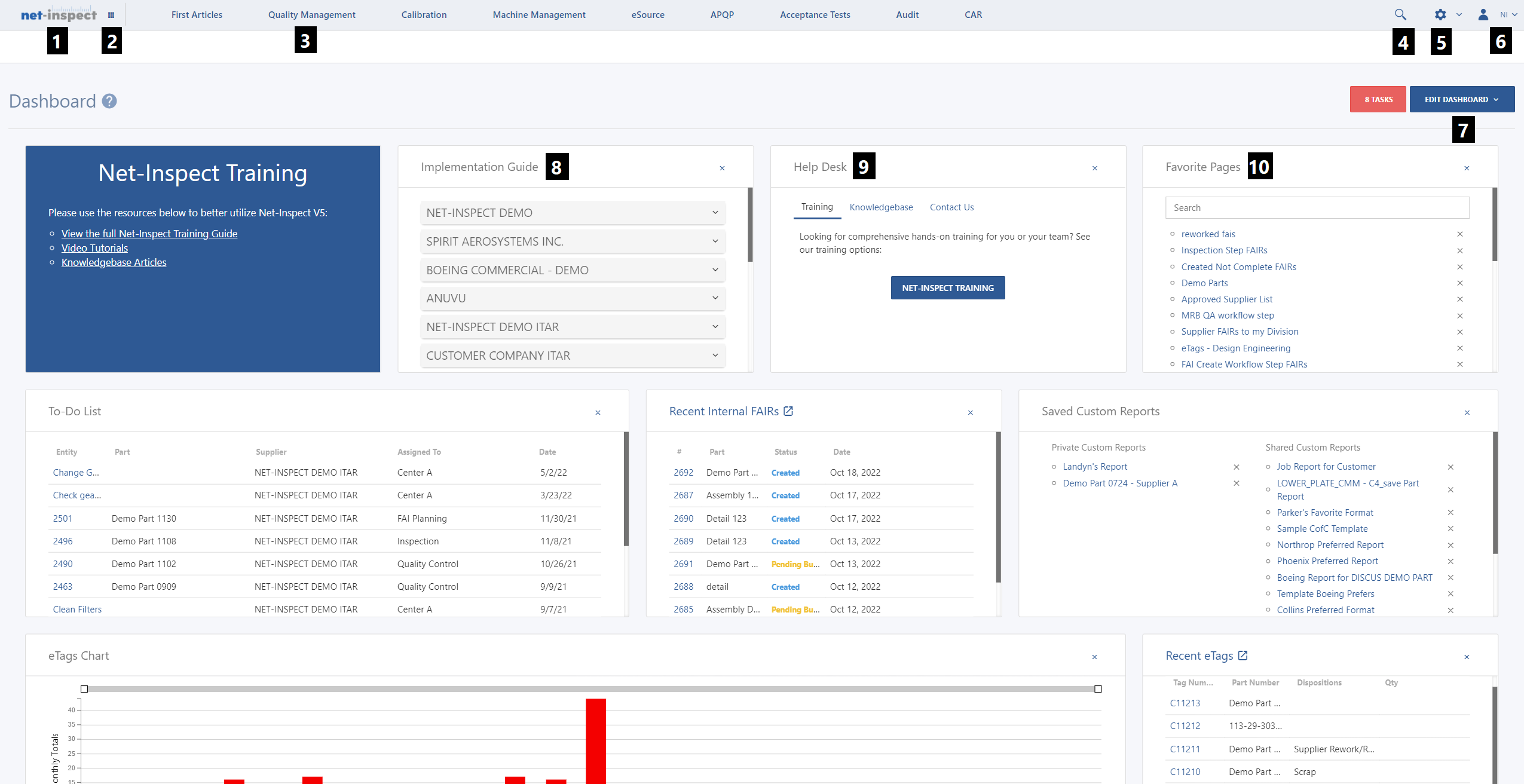Click the NET-INSPECT TRAINING button

pyautogui.click(x=947, y=287)
